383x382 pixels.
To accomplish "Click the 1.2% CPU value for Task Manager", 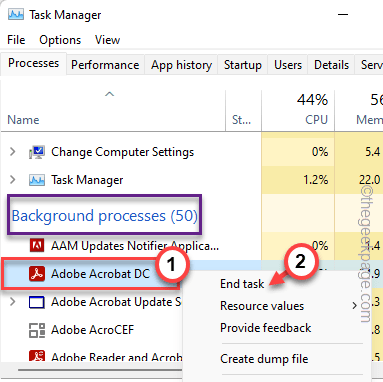I will click(316, 180).
